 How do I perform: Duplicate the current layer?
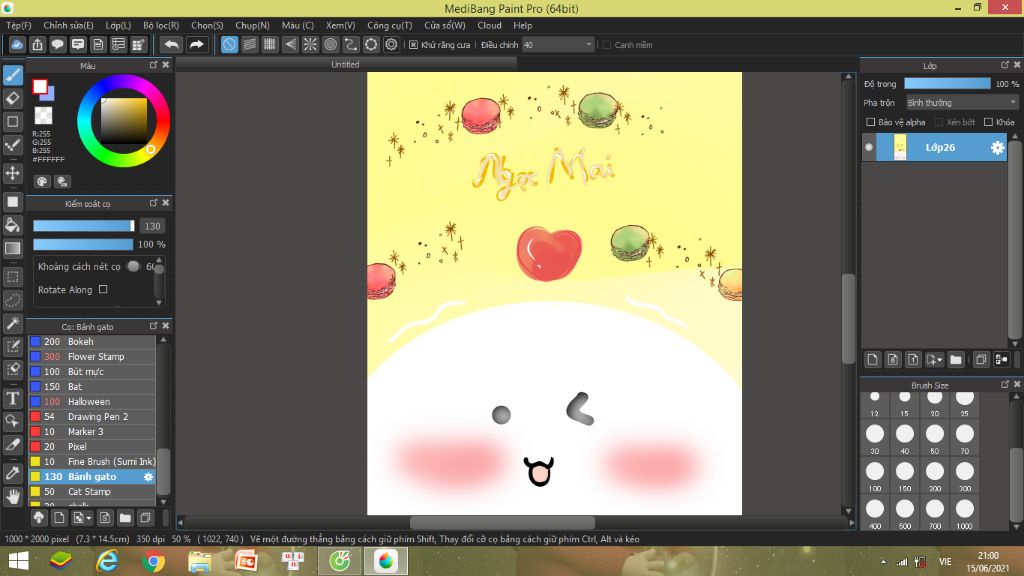tap(981, 360)
